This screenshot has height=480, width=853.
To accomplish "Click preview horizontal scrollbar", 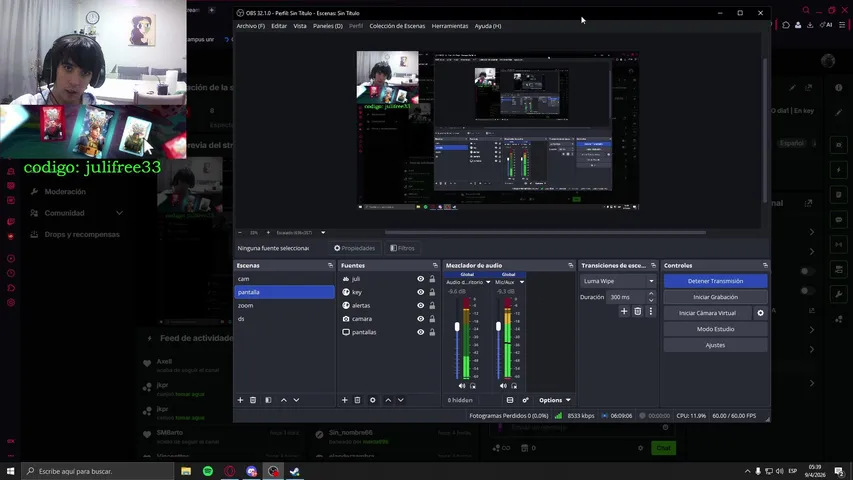I will [545, 232].
